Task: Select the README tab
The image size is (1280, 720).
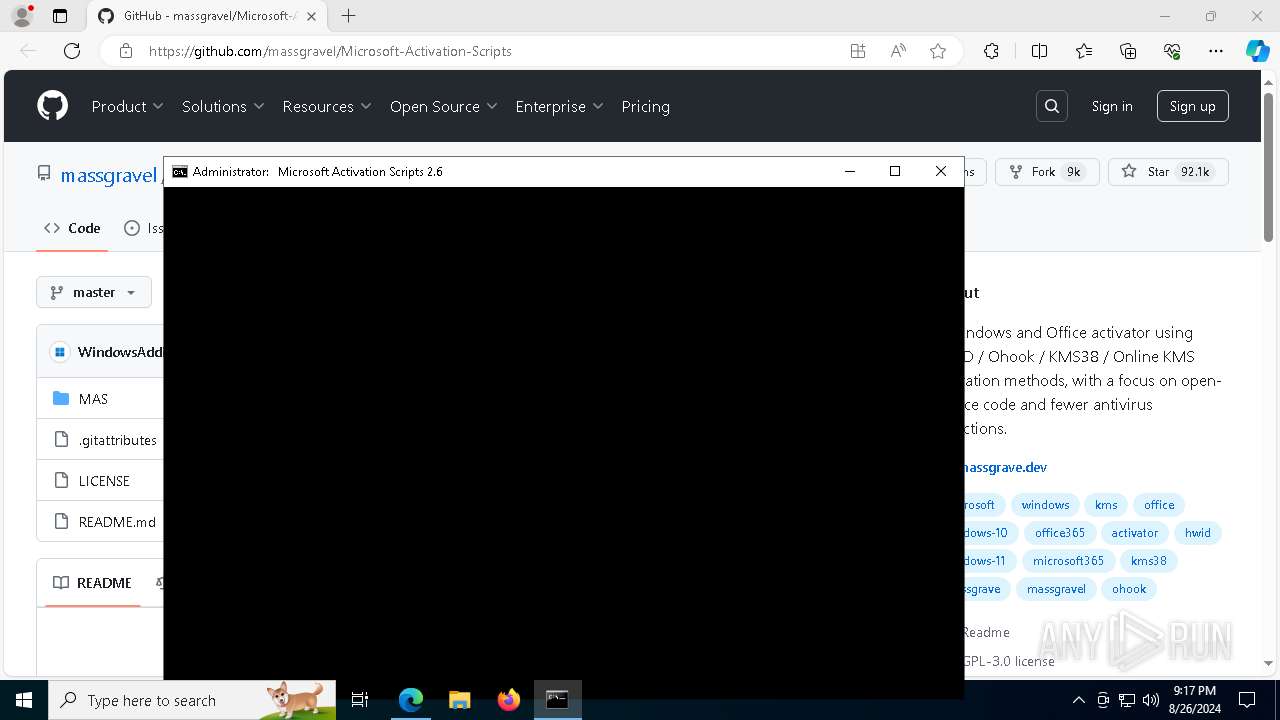Action: 92,583
